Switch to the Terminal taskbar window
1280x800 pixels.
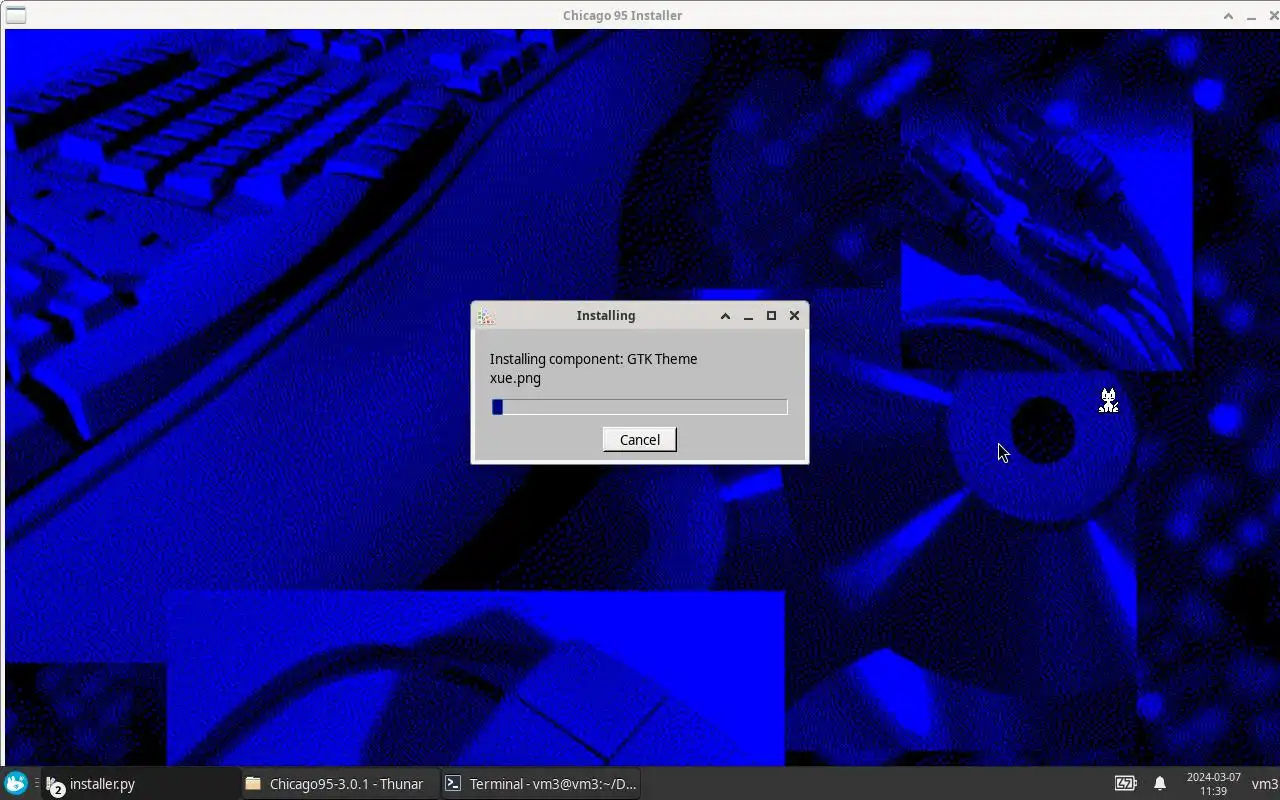pos(540,784)
